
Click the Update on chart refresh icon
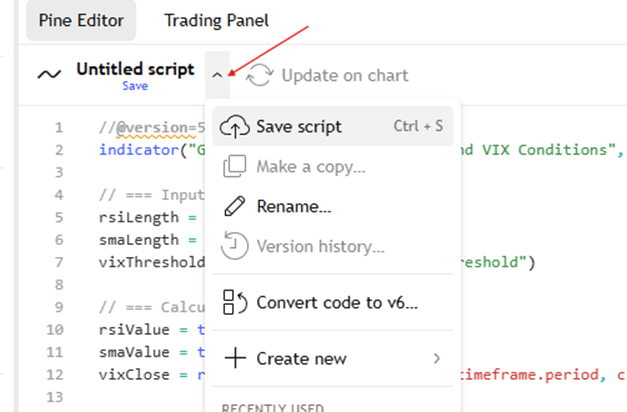260,75
